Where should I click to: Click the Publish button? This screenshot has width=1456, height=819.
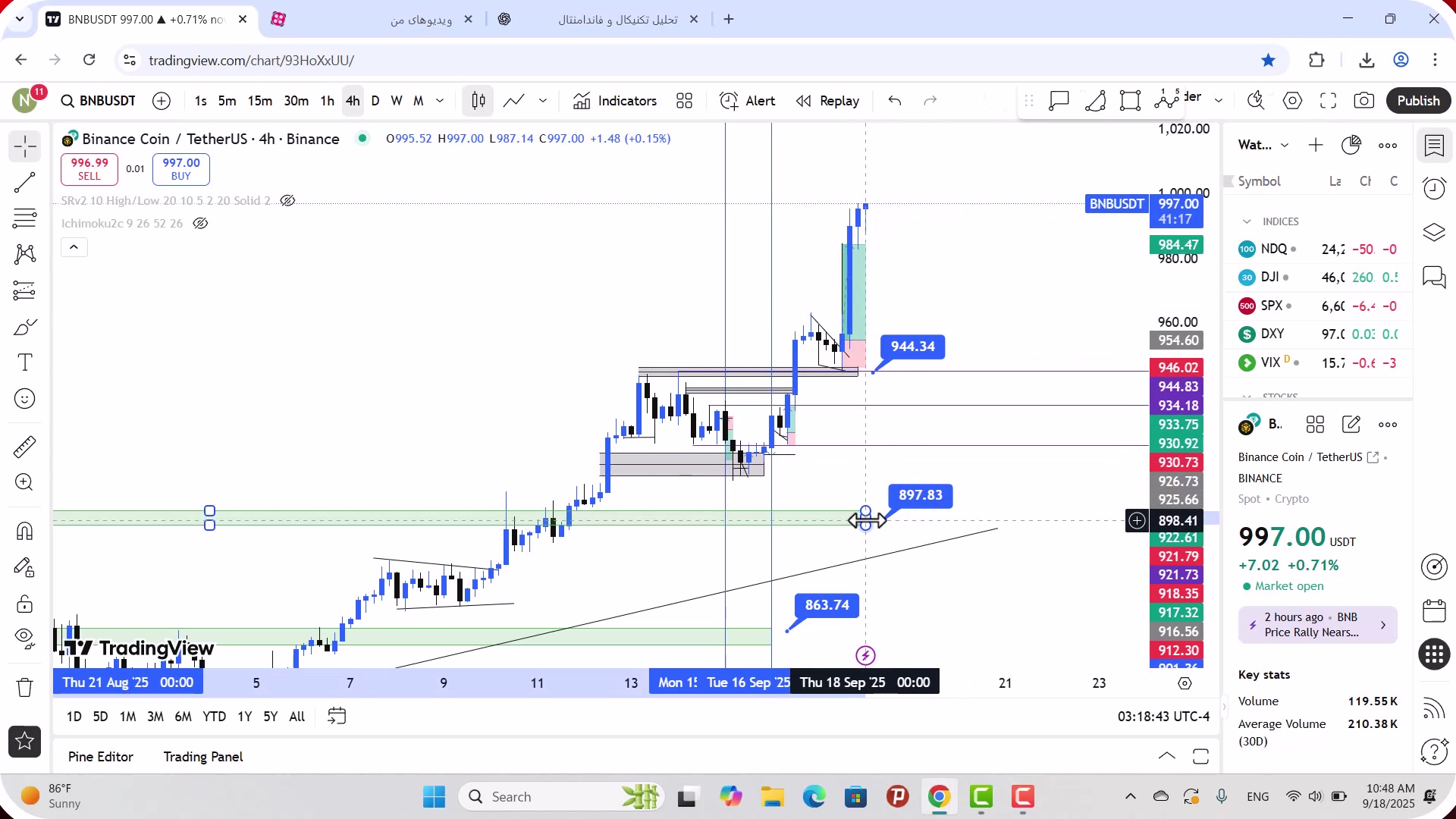(x=1418, y=101)
